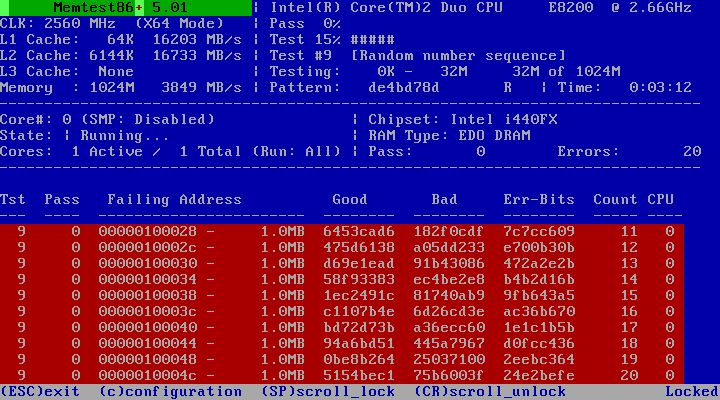720x400 pixels.
Task: Click failing address 00000100038
Action: pos(148,296)
